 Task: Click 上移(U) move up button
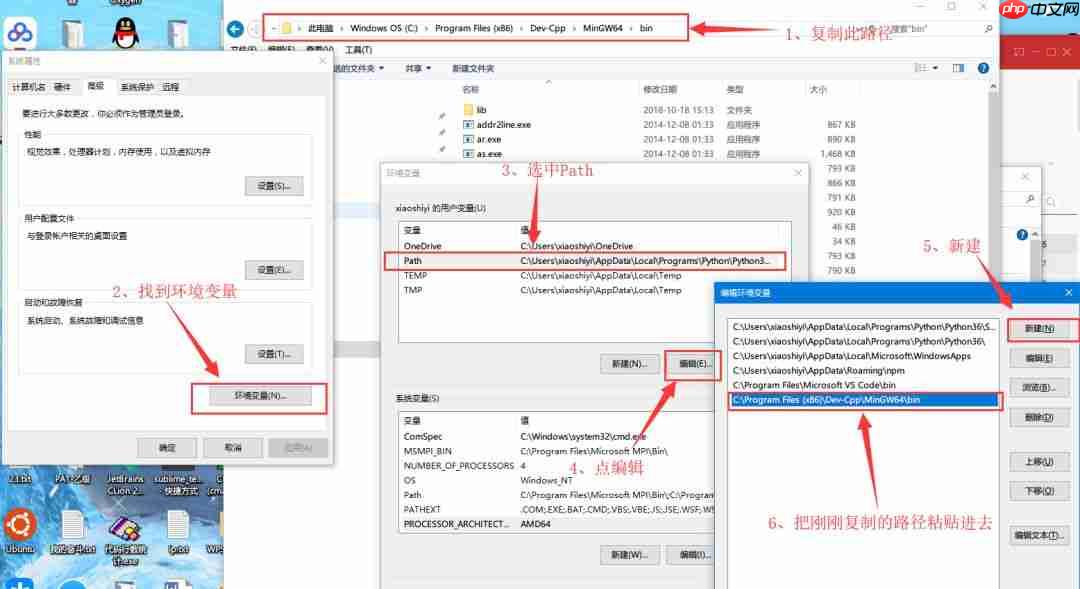1039,462
